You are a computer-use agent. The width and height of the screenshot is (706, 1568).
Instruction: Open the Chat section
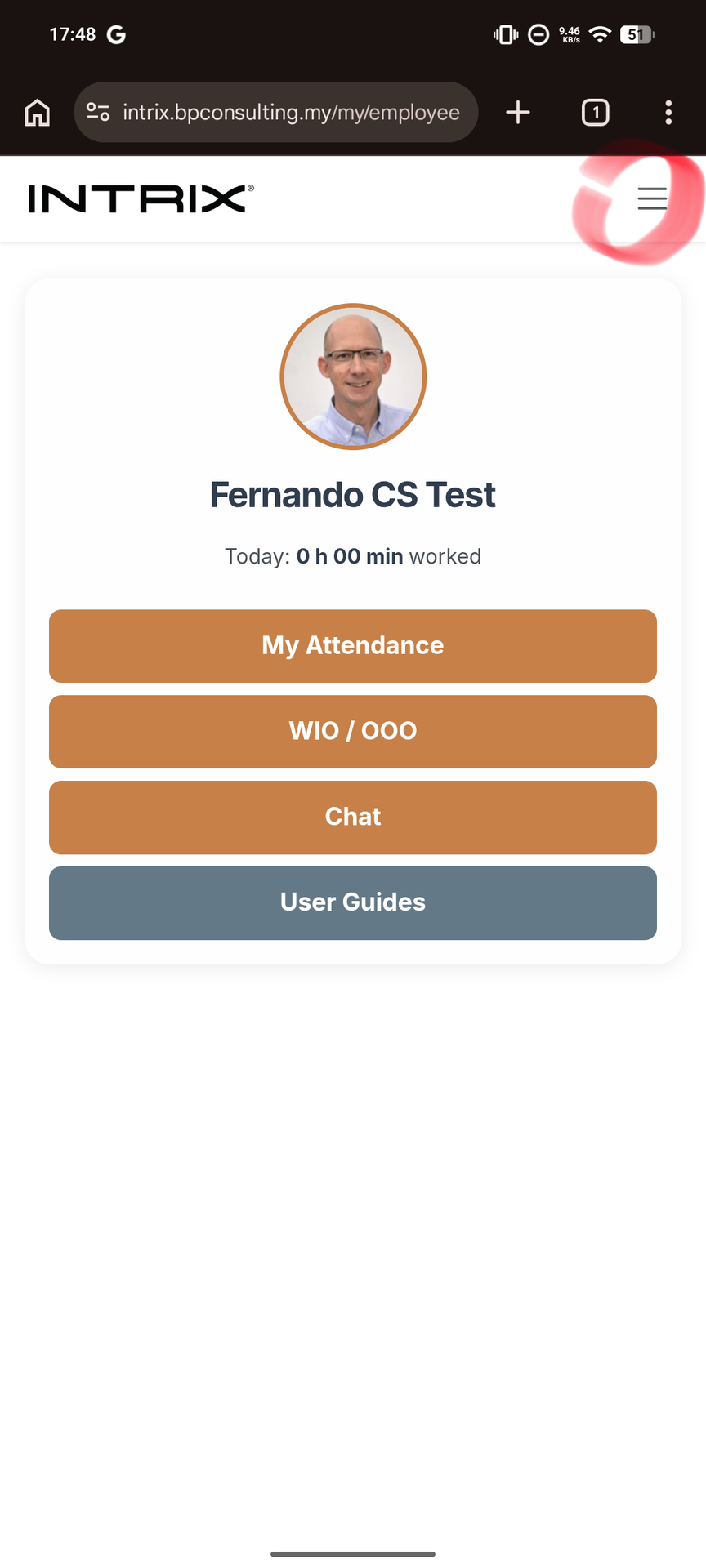(x=353, y=817)
